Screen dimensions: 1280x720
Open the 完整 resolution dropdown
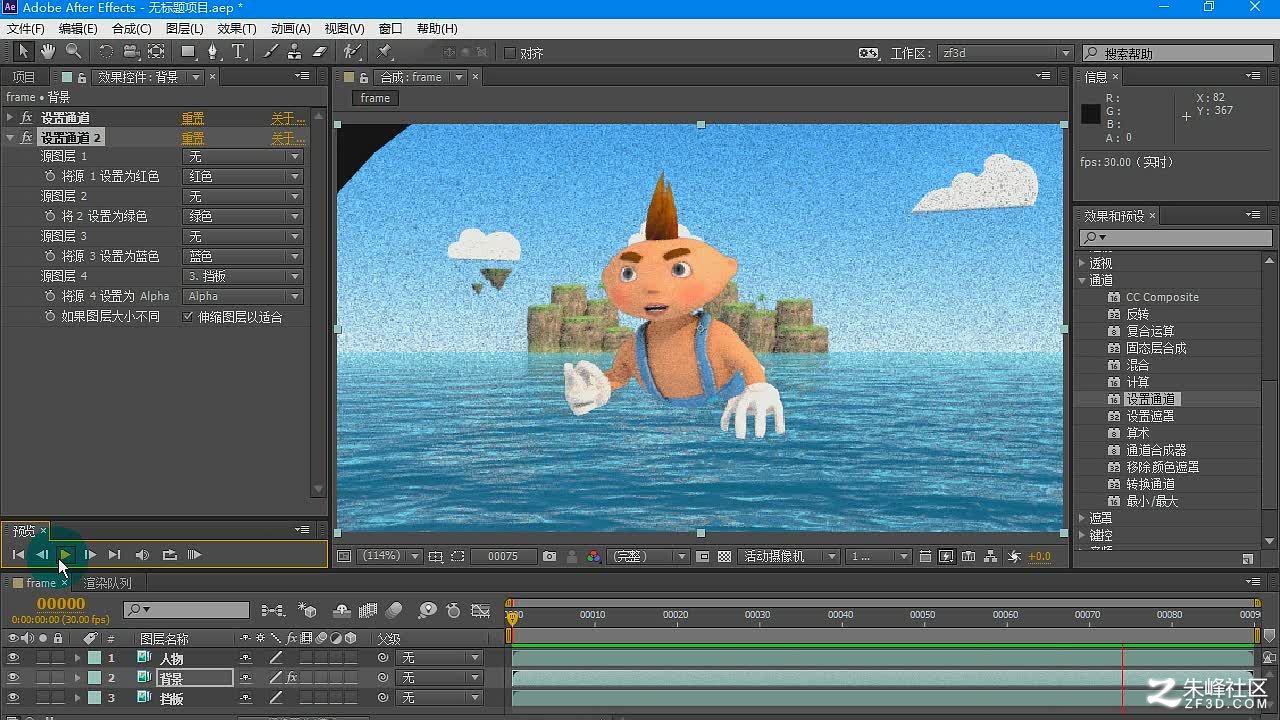click(x=648, y=556)
